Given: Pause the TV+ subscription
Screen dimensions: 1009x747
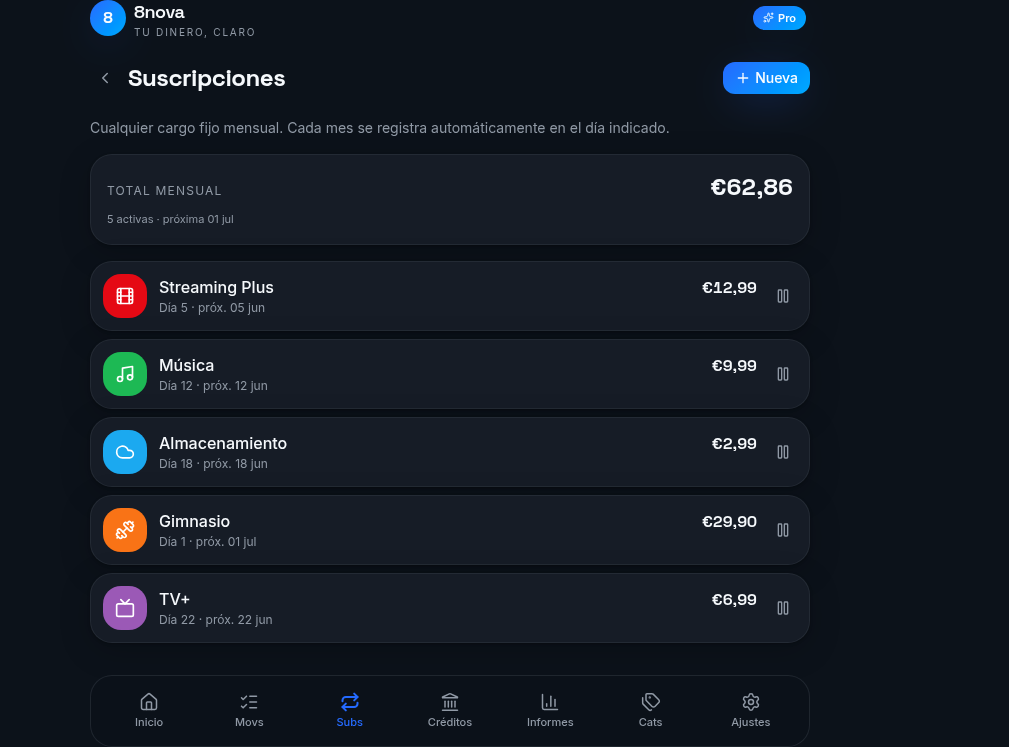Looking at the screenshot, I should coord(782,607).
